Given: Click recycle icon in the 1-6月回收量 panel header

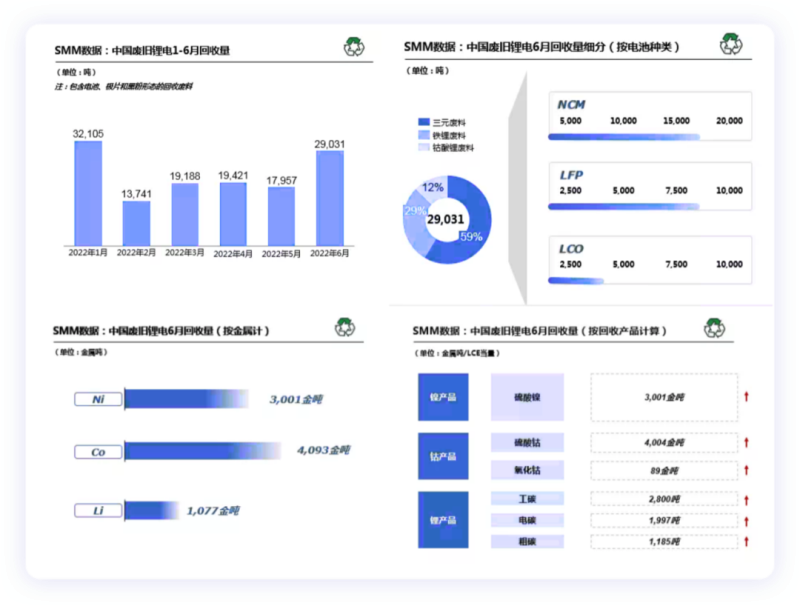Looking at the screenshot, I should [354, 47].
